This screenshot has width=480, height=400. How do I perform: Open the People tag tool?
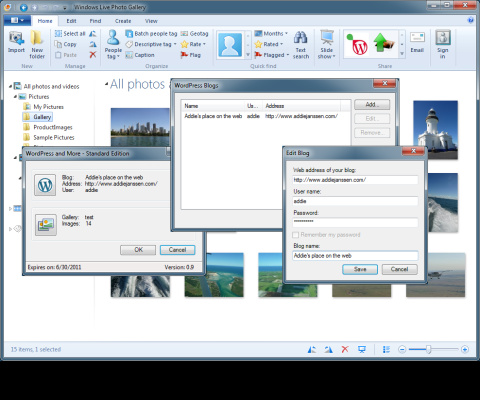113,45
